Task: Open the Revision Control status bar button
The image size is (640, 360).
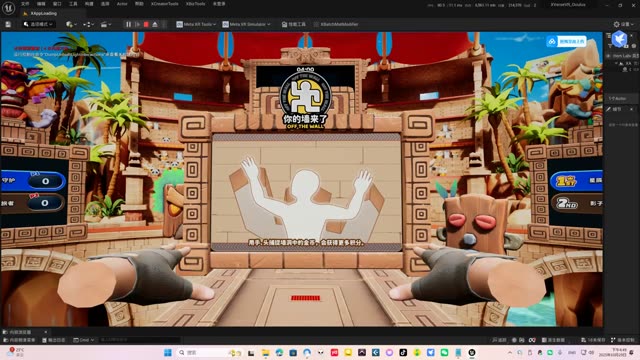Action: [x=623, y=340]
